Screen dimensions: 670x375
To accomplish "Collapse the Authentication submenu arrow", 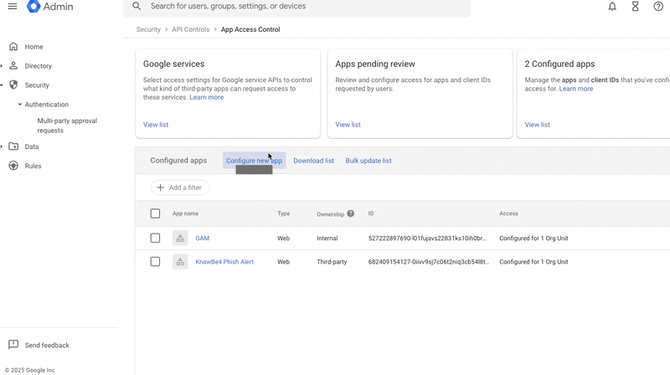I will pos(20,104).
